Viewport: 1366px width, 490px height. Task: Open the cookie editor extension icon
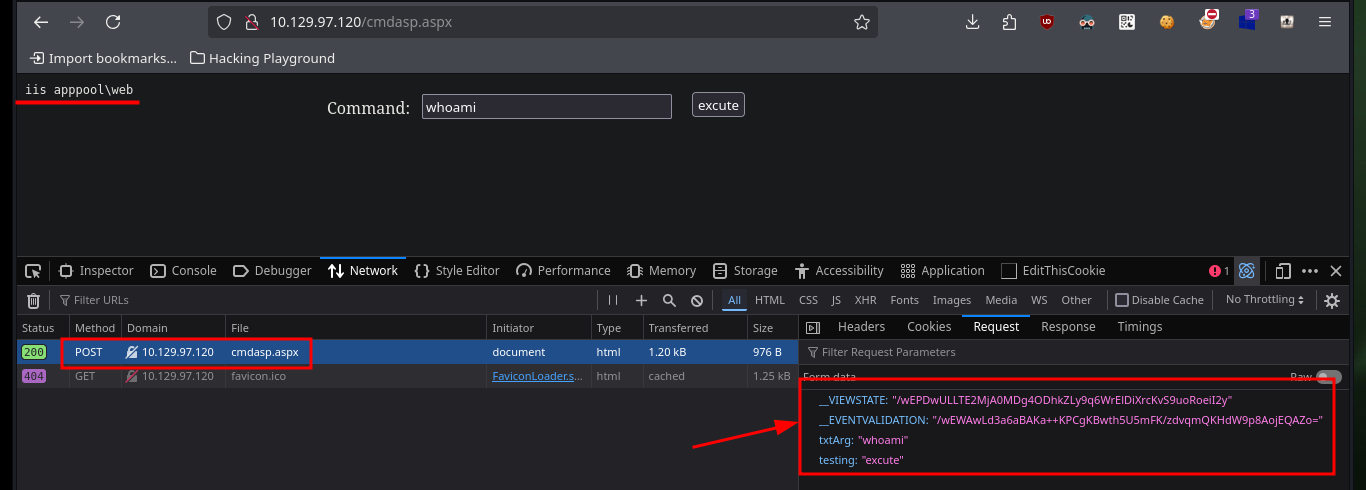[x=1167, y=22]
